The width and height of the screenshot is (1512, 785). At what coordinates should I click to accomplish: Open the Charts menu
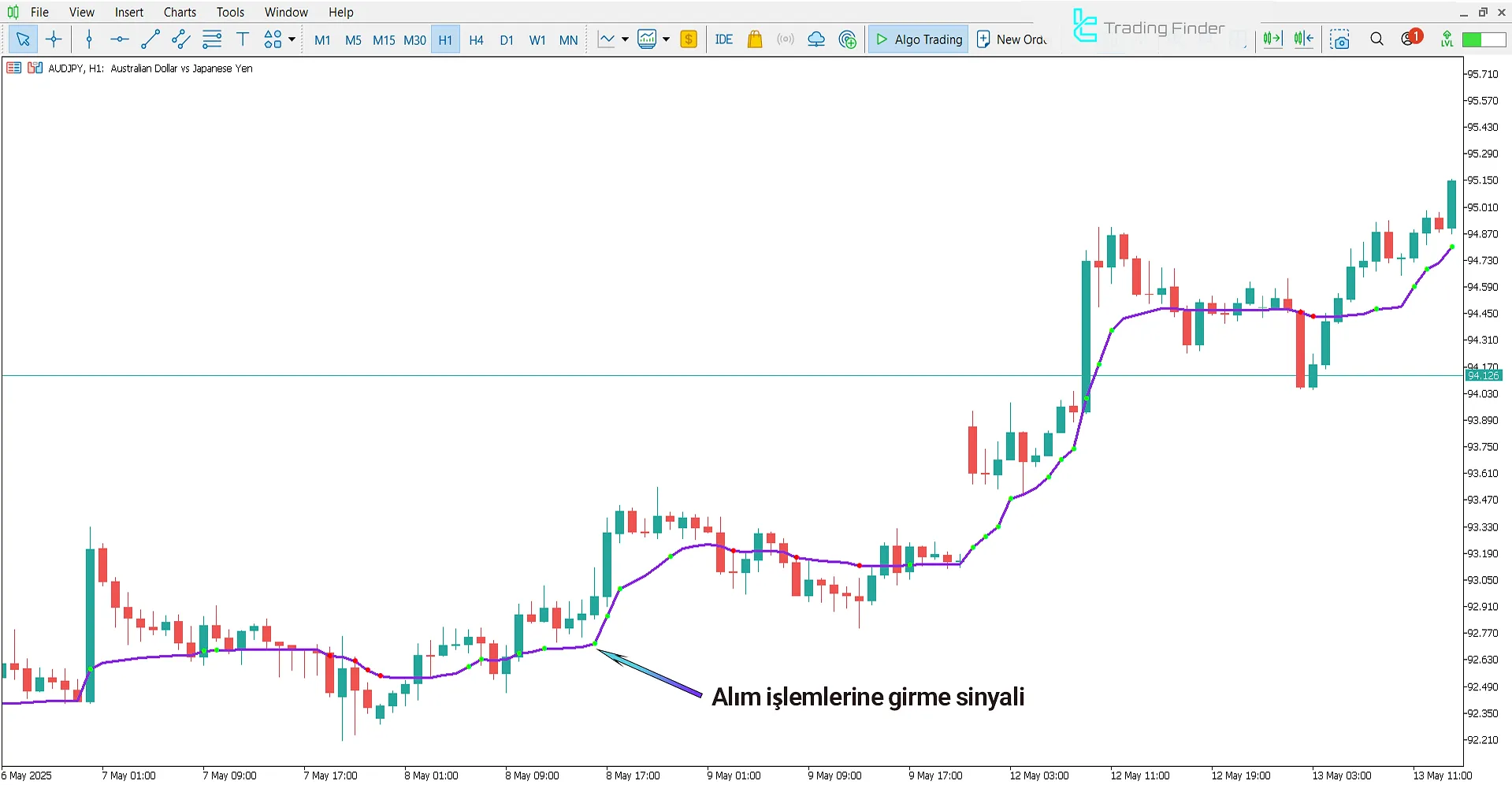coord(179,12)
